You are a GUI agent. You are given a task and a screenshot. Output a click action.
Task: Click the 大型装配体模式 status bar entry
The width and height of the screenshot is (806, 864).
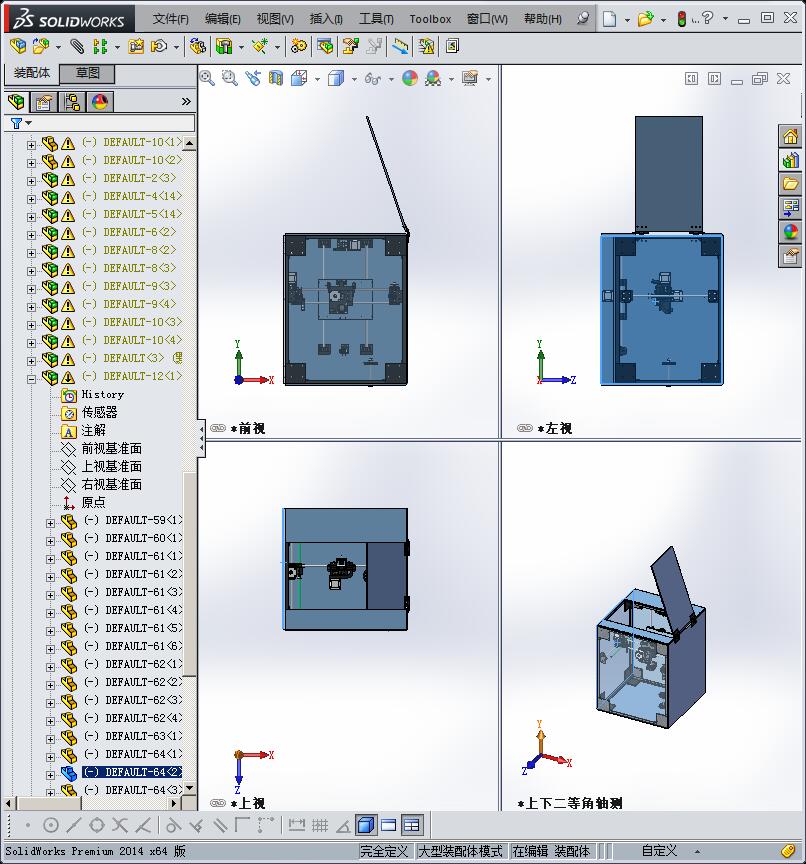point(460,851)
